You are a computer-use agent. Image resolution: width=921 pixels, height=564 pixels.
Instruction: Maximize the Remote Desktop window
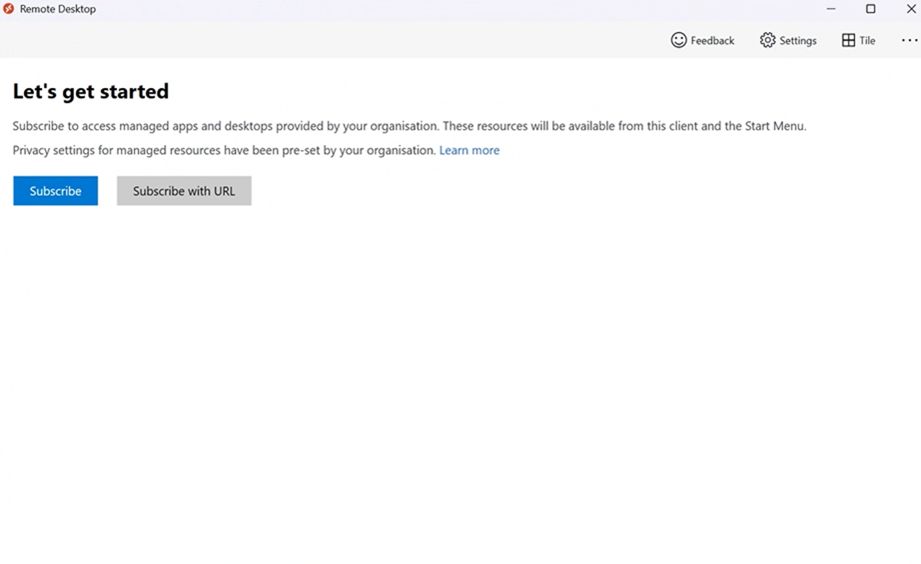[x=870, y=9]
